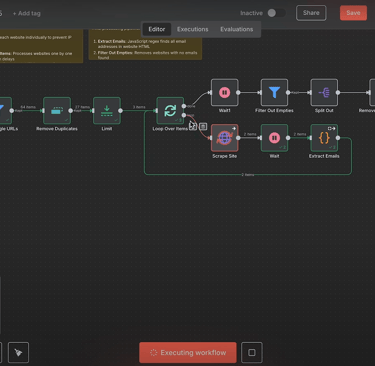Click the Executing workflow button
The height and width of the screenshot is (366, 375).
point(188,352)
